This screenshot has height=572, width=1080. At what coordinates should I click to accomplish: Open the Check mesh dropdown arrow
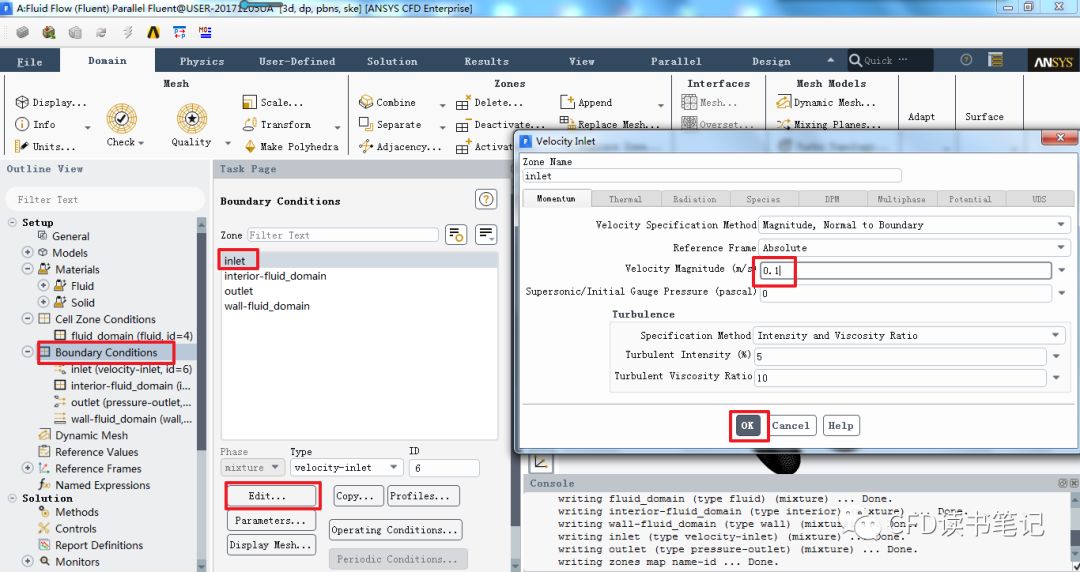point(141,143)
